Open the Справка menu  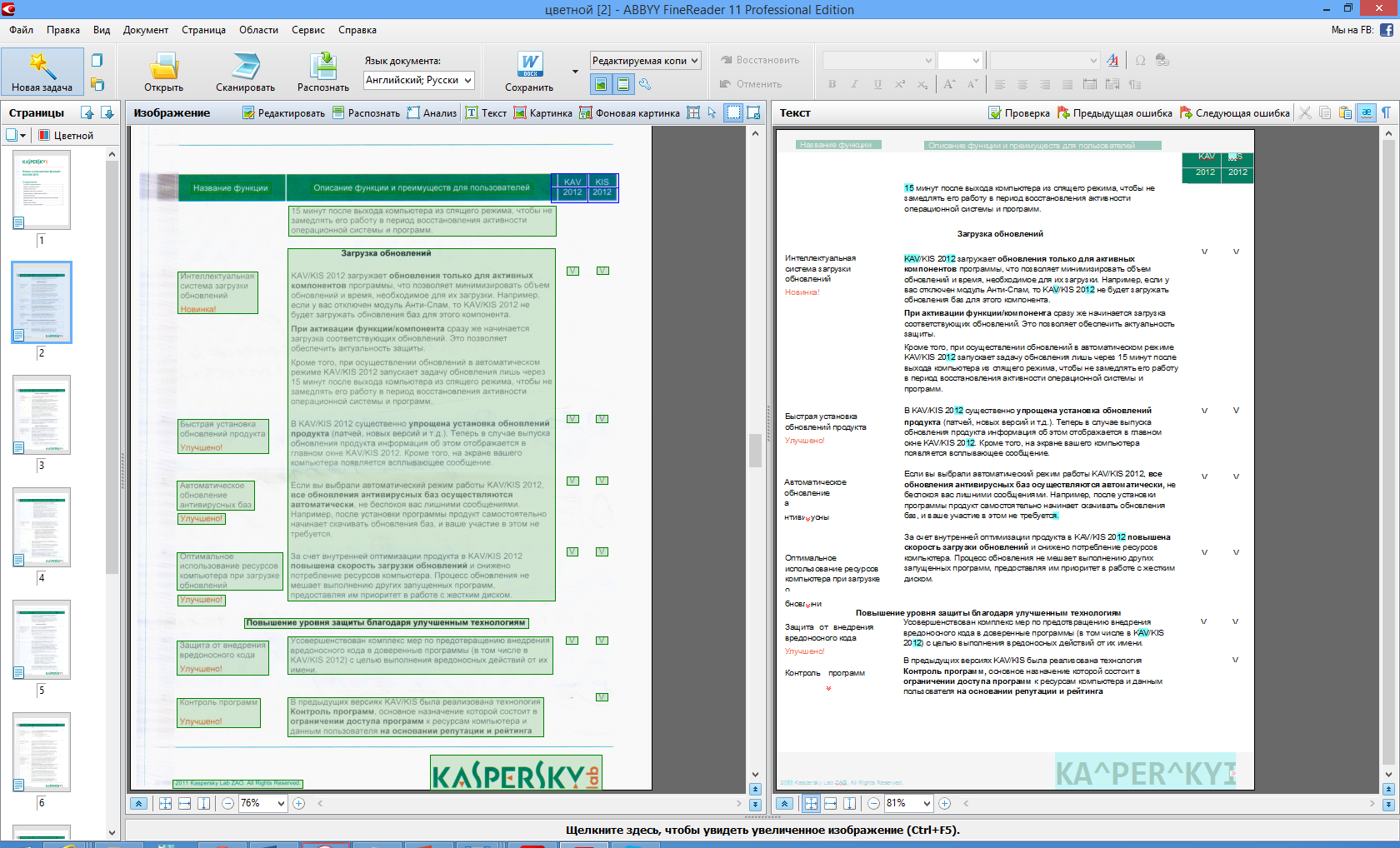click(x=357, y=30)
